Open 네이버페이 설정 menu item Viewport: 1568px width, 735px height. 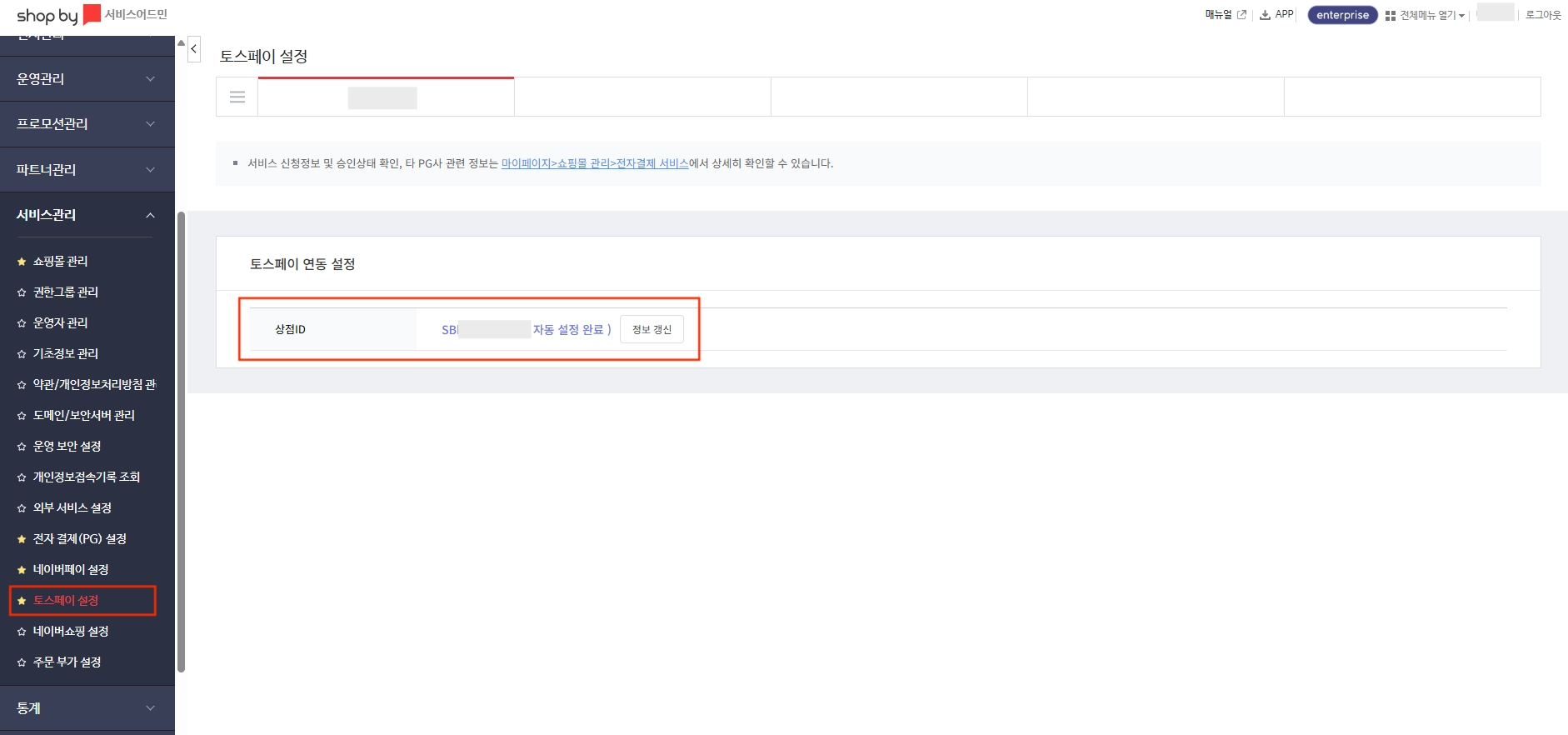[71, 570]
